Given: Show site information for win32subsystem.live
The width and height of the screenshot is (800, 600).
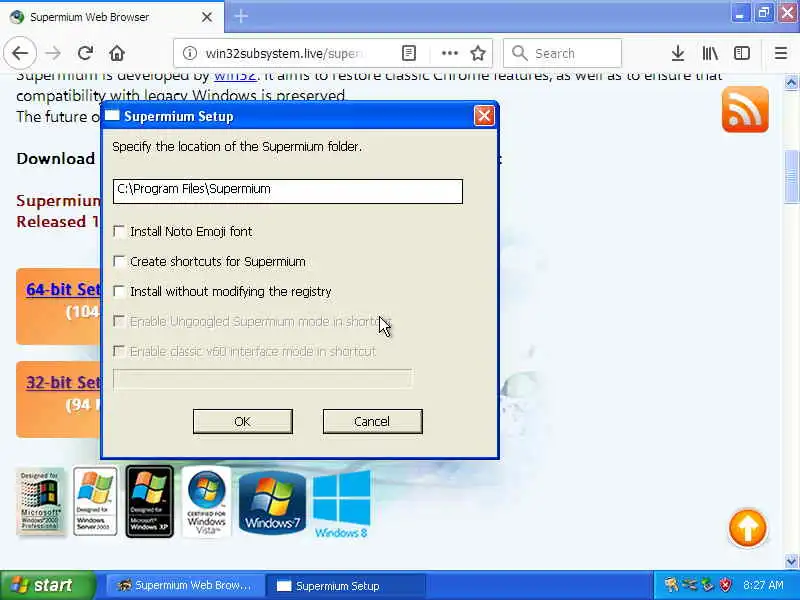Looking at the screenshot, I should pyautogui.click(x=189, y=53).
